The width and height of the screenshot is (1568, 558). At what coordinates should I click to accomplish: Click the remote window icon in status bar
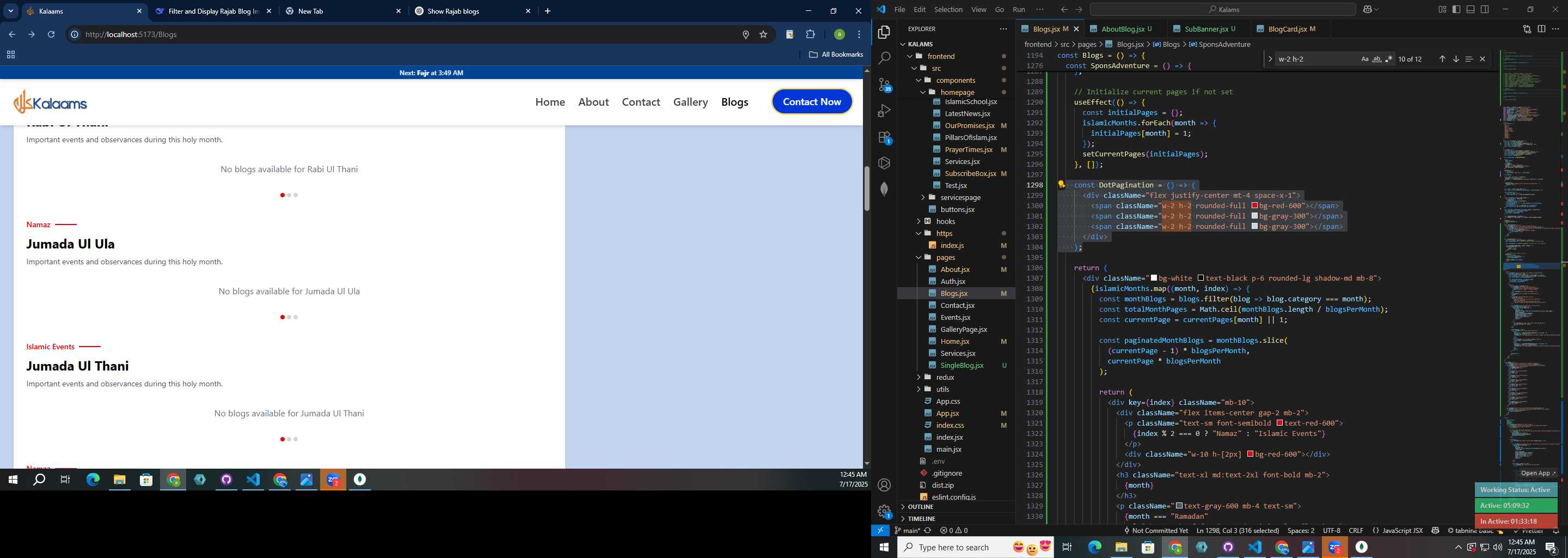[x=880, y=531]
